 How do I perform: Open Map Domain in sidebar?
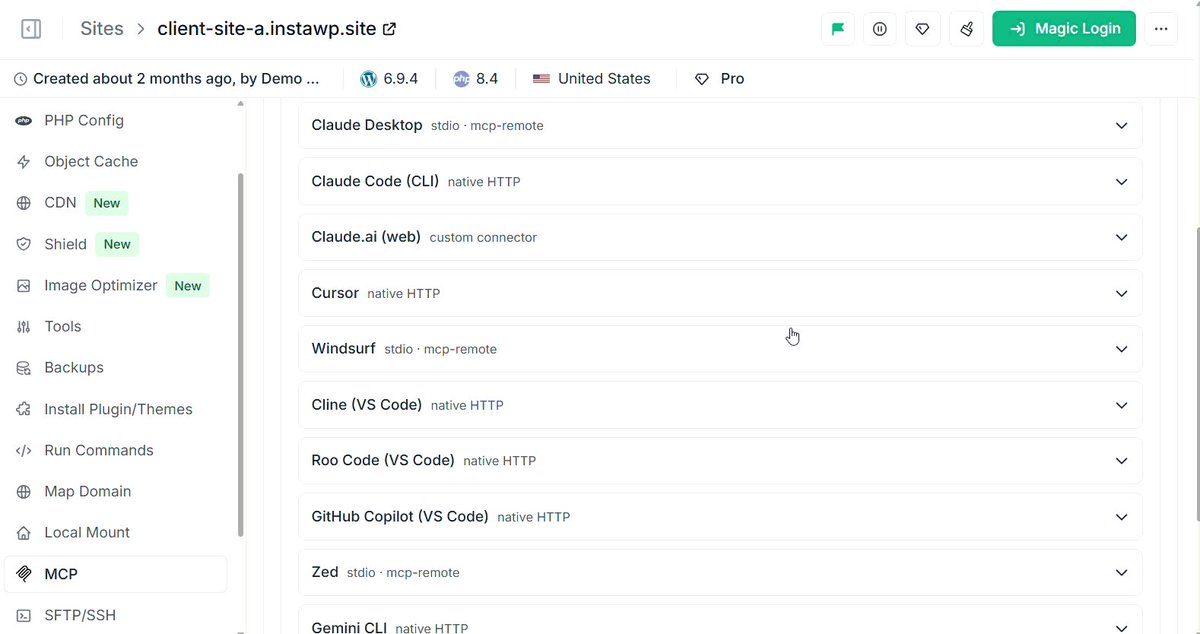click(88, 491)
